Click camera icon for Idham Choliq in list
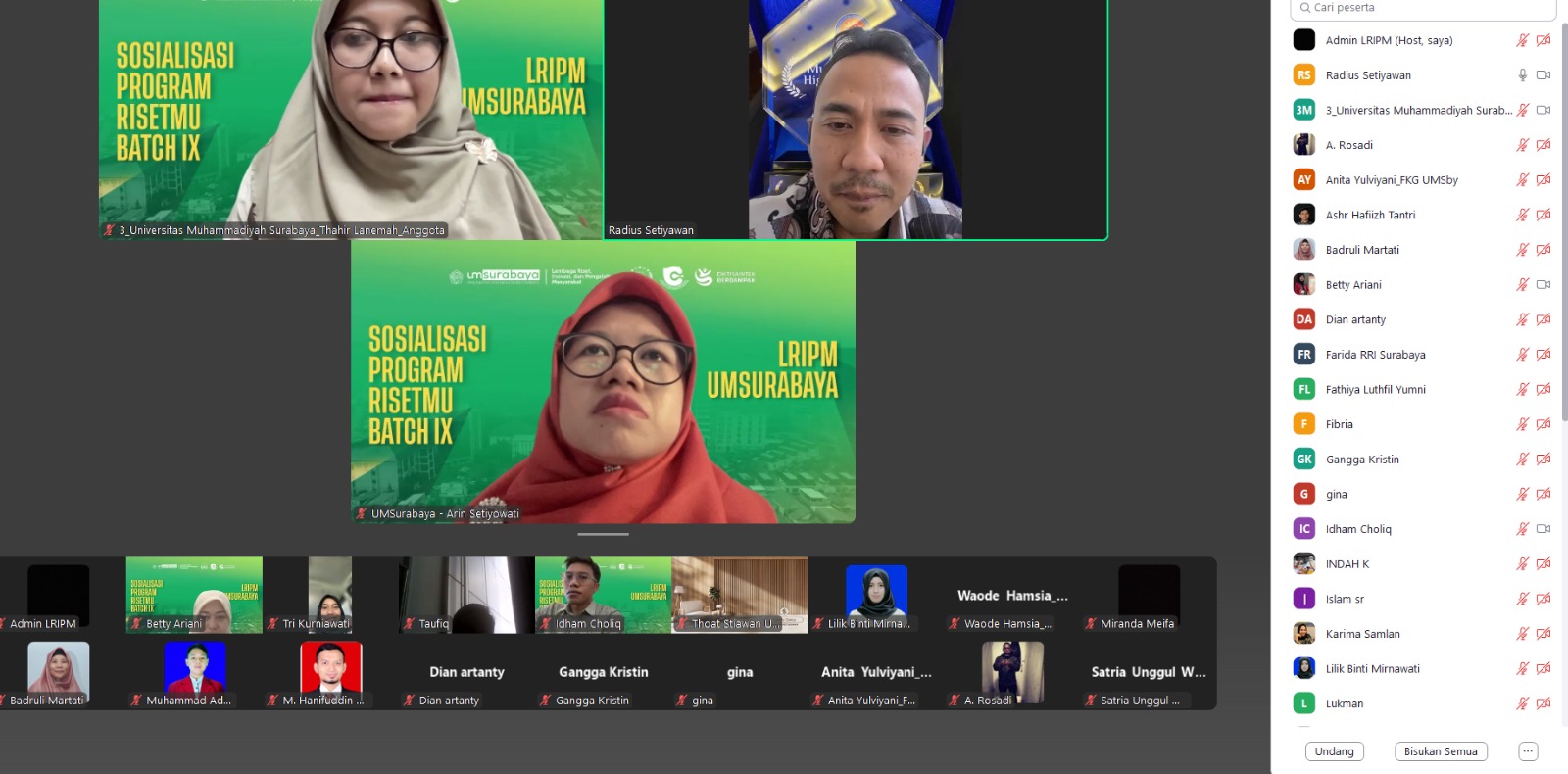Screen dimensions: 1568x774 [x=1543, y=529]
